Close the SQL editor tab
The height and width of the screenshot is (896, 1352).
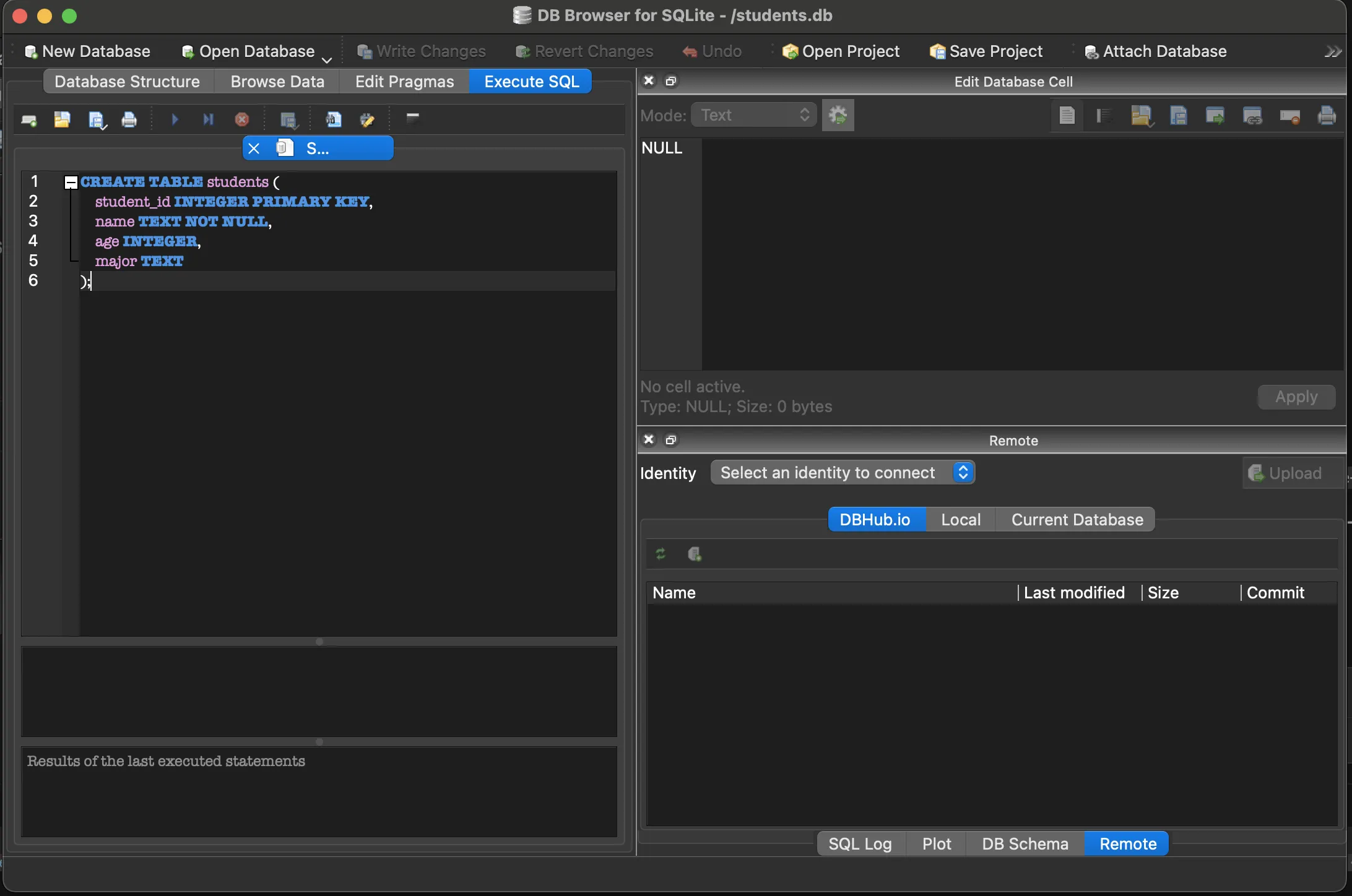254,149
